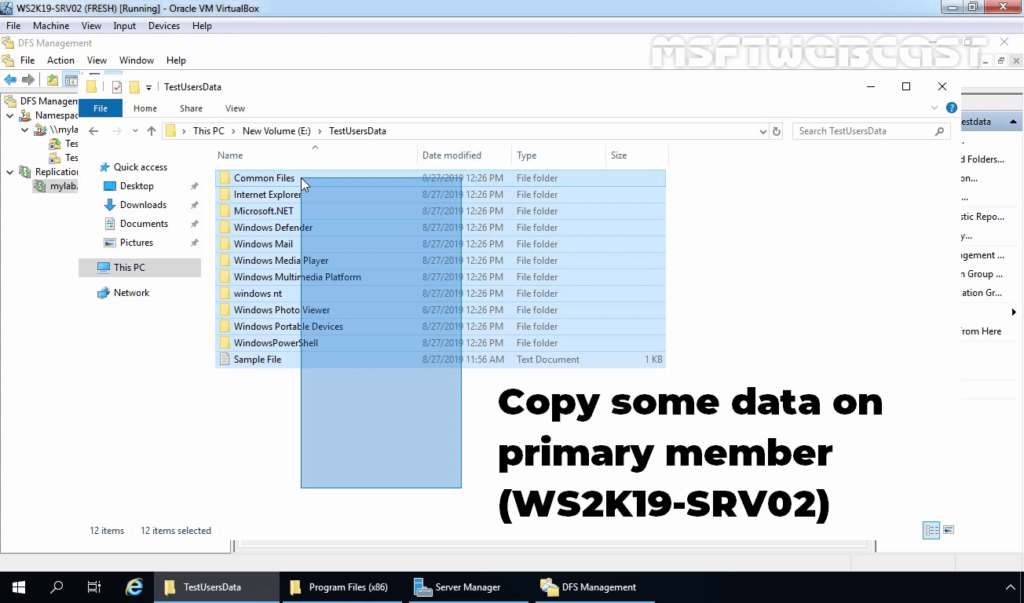The image size is (1024, 603).
Task: Open Windows Start menu
Action: pos(18,587)
